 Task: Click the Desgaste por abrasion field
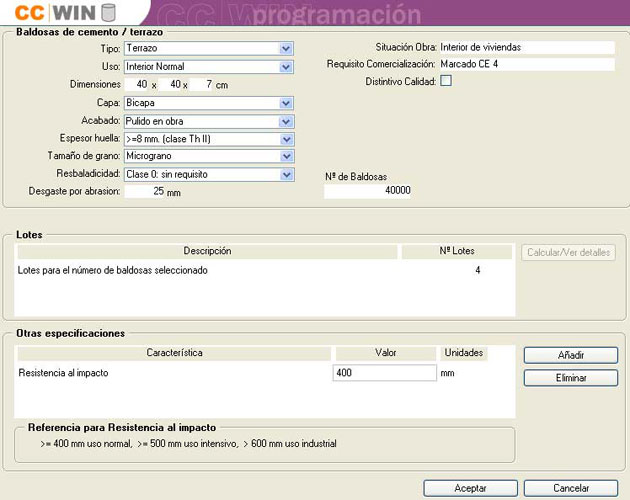point(145,191)
